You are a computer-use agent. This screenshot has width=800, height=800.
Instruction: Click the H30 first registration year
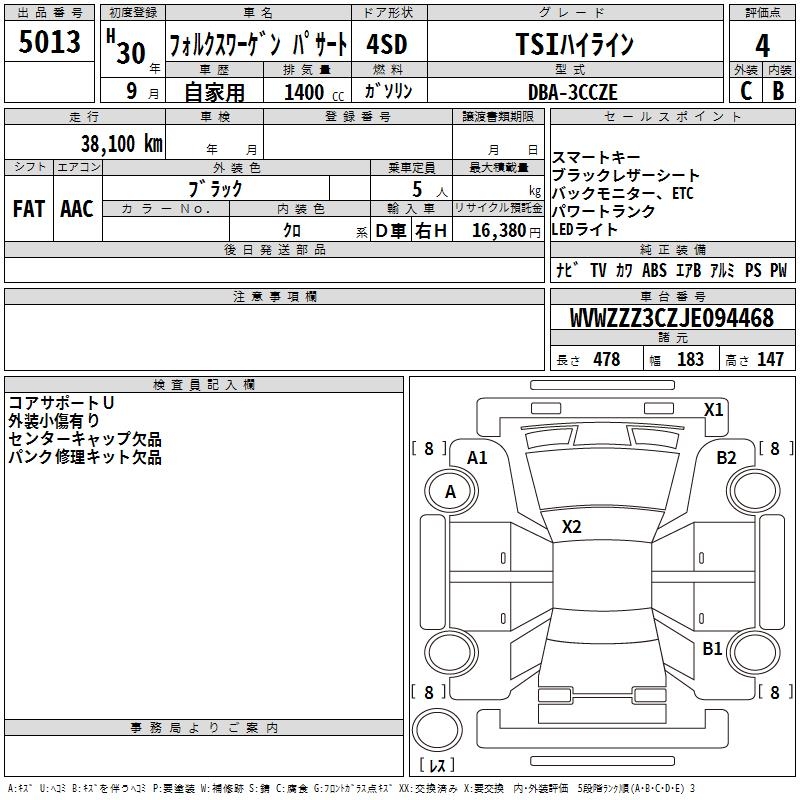(127, 47)
